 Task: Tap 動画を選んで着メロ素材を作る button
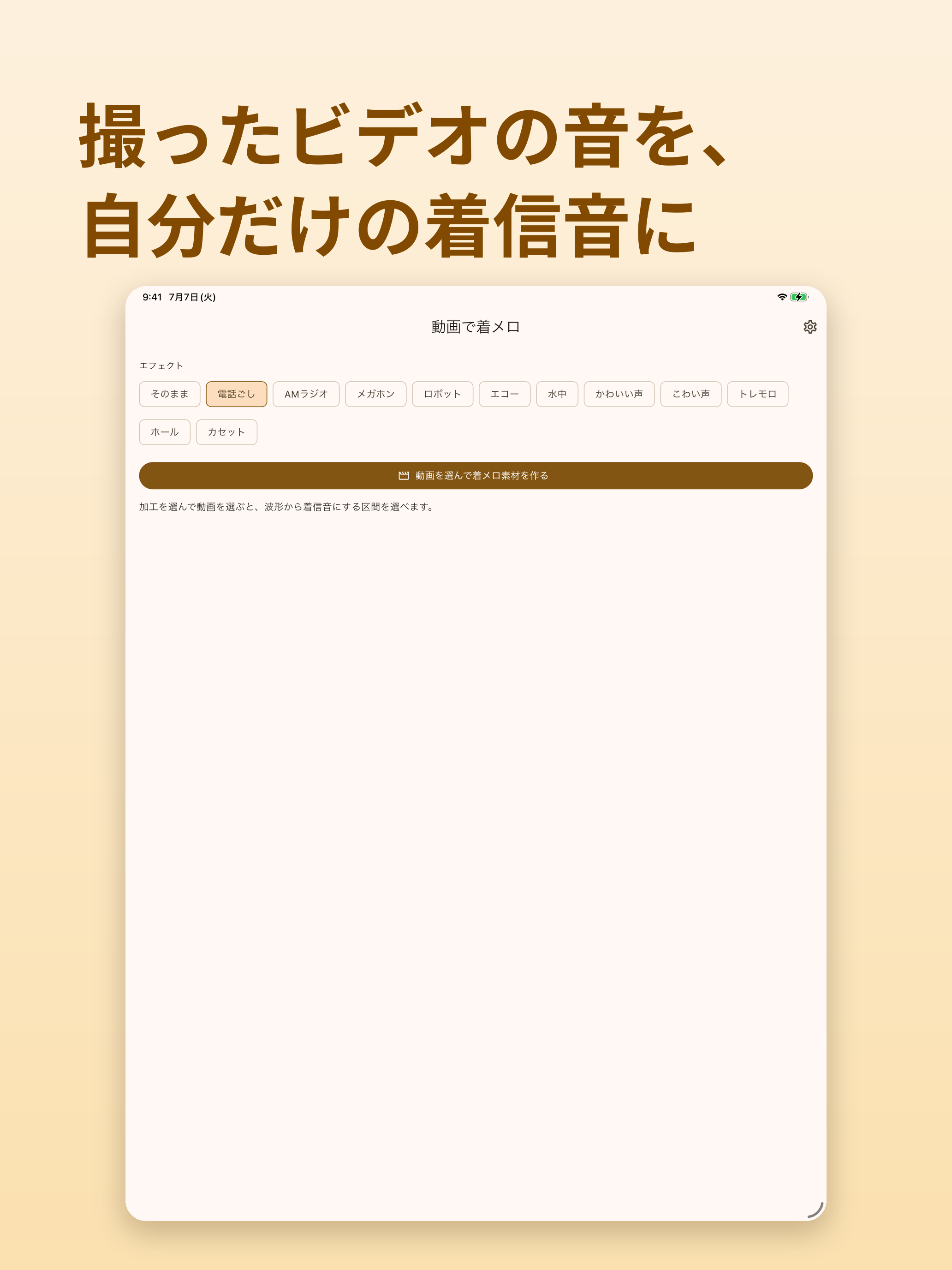point(476,475)
